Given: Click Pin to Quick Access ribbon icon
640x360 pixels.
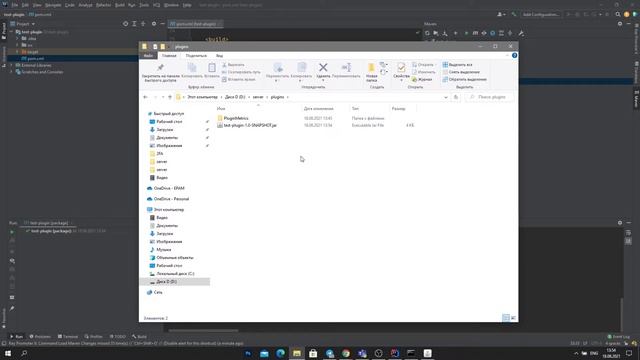Looking at the screenshot, I should pos(160,72).
